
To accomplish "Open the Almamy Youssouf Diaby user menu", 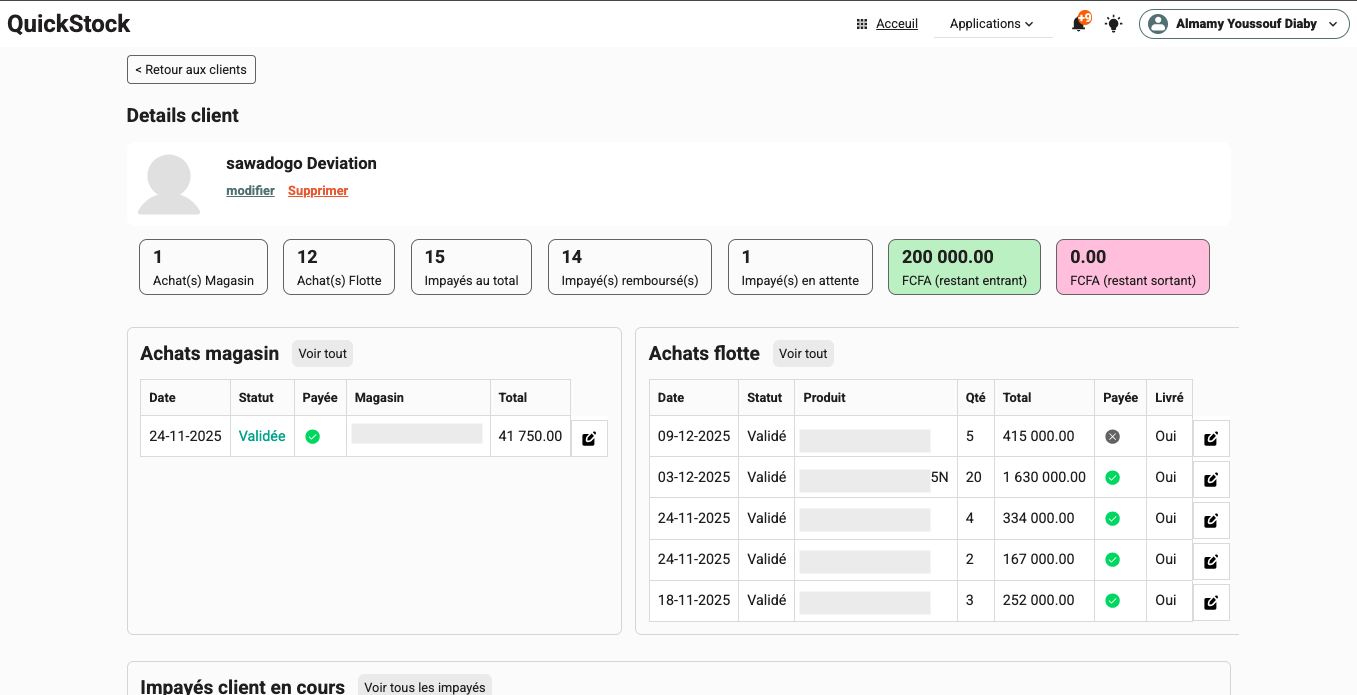I will tap(1244, 24).
